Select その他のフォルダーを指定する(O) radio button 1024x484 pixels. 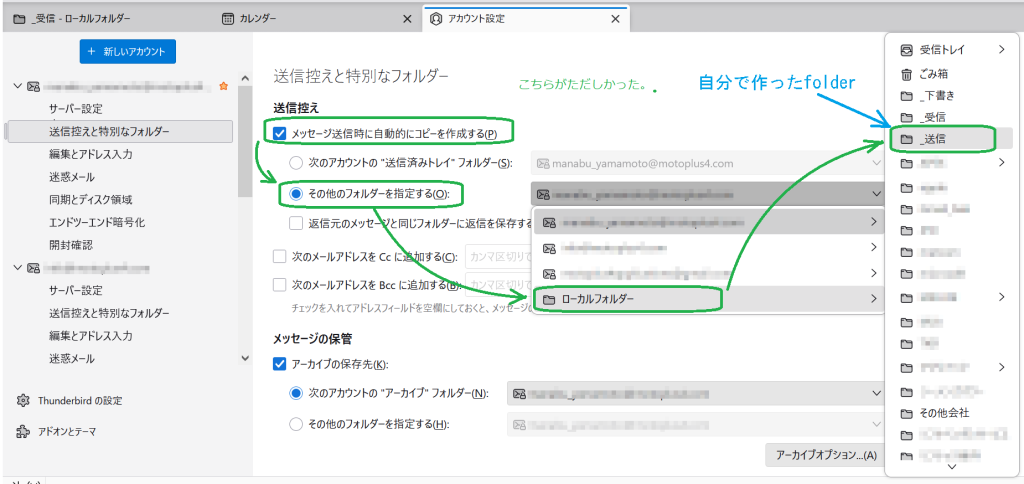click(296, 193)
